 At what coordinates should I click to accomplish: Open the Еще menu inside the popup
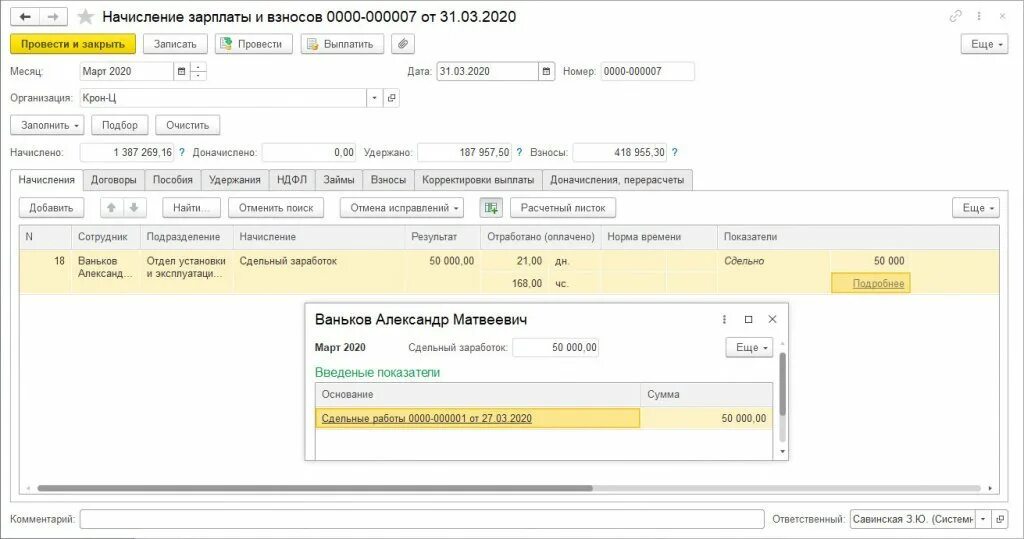(749, 348)
